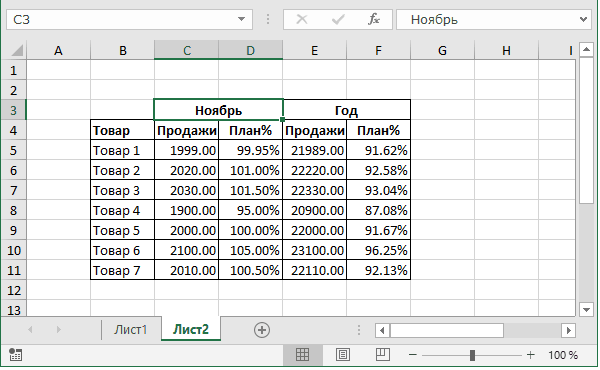600x370 pixels.
Task: Select the Товар 1 cell
Action: click(x=122, y=150)
